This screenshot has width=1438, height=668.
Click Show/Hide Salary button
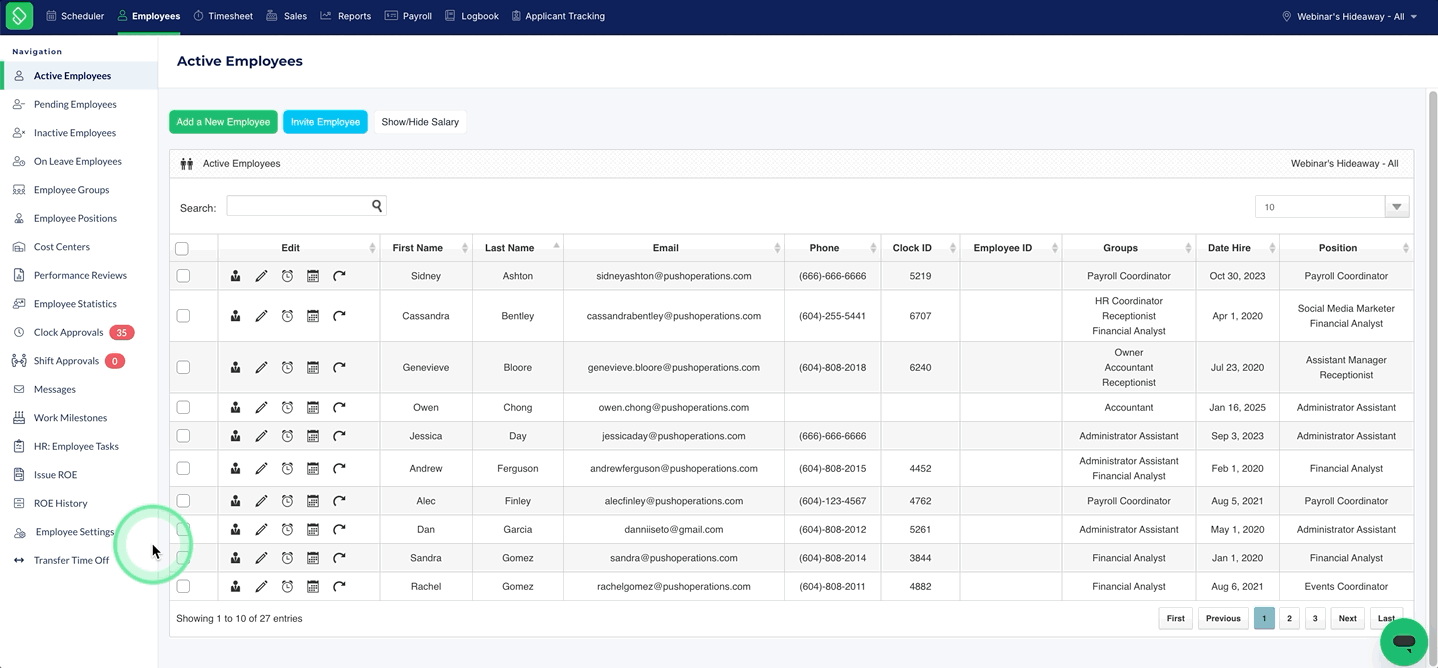point(420,122)
